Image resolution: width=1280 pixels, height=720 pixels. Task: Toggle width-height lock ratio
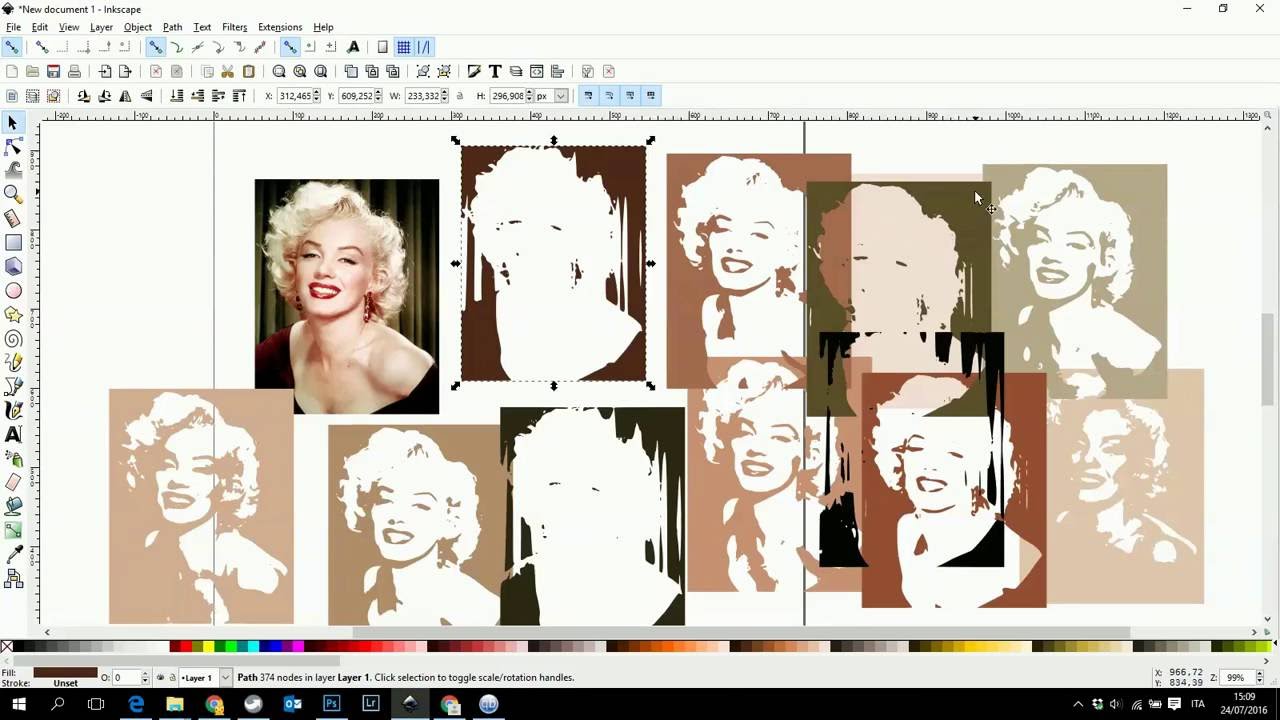coord(460,96)
